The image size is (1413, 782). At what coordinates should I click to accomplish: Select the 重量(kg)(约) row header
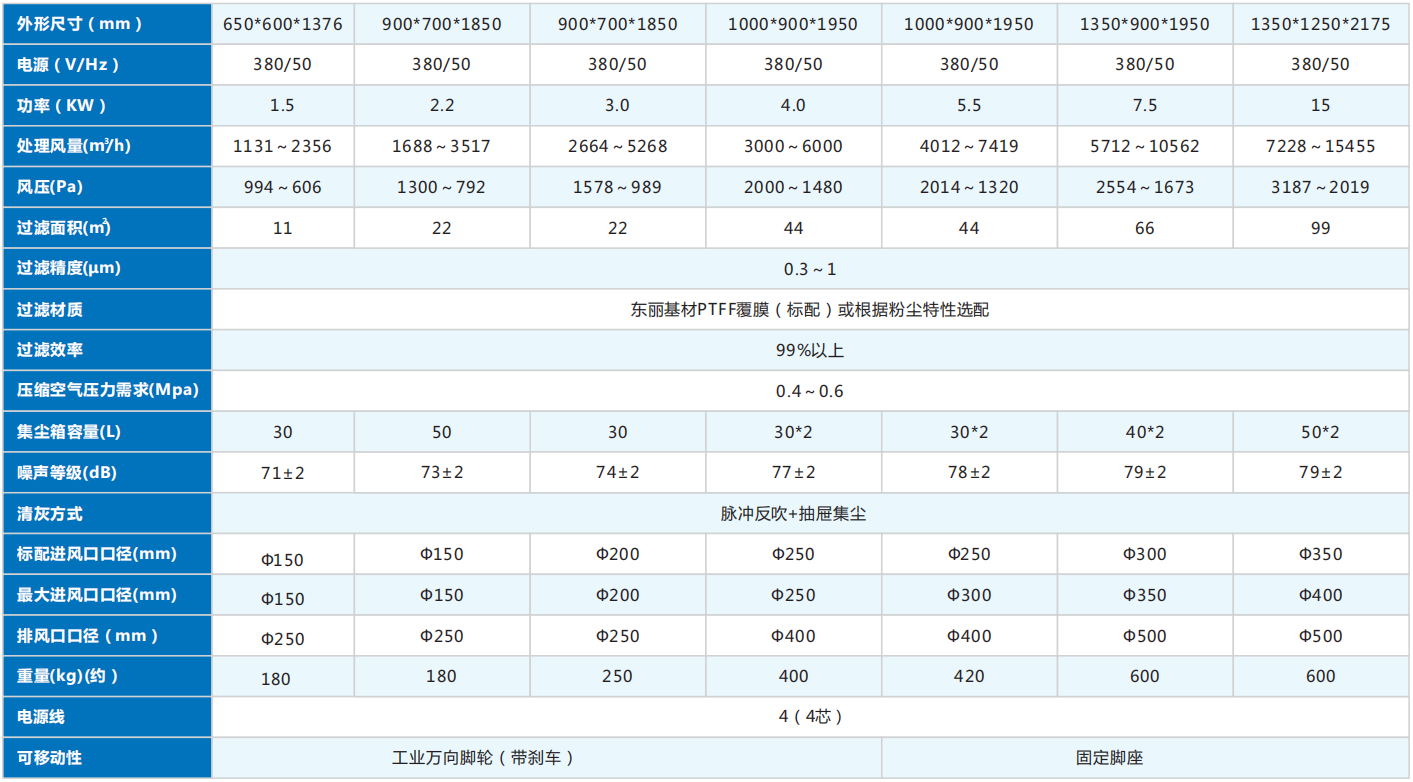click(x=106, y=677)
